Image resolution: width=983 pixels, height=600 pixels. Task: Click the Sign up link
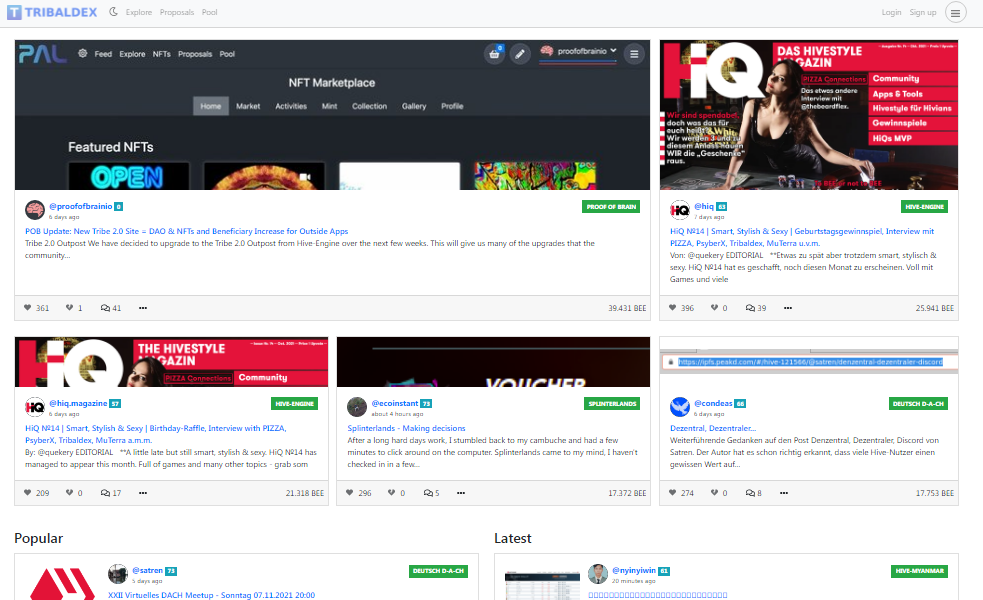coord(923,12)
